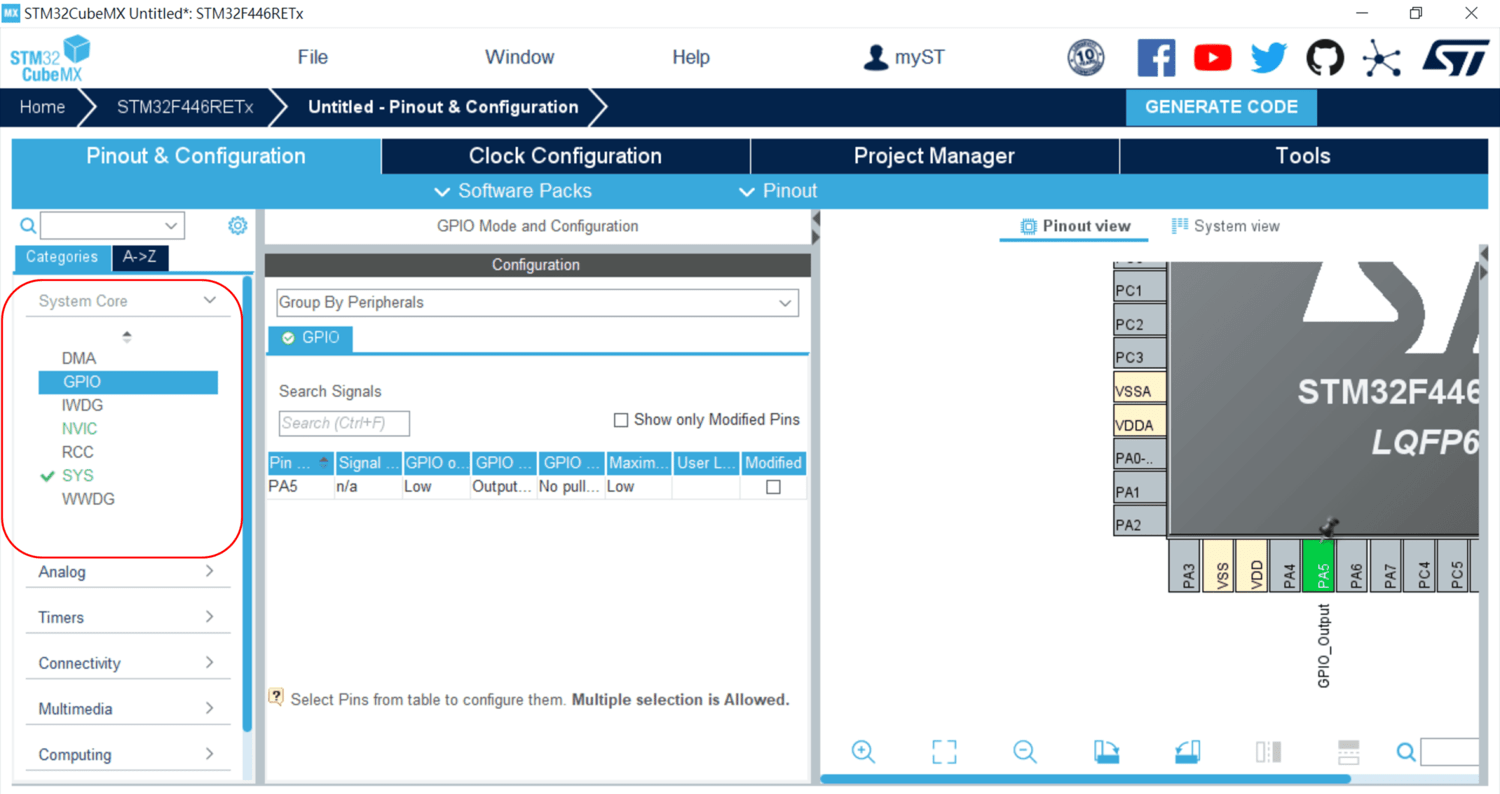Click the STM32F446RETx breadcrumb
The image size is (1500, 794).
(185, 107)
